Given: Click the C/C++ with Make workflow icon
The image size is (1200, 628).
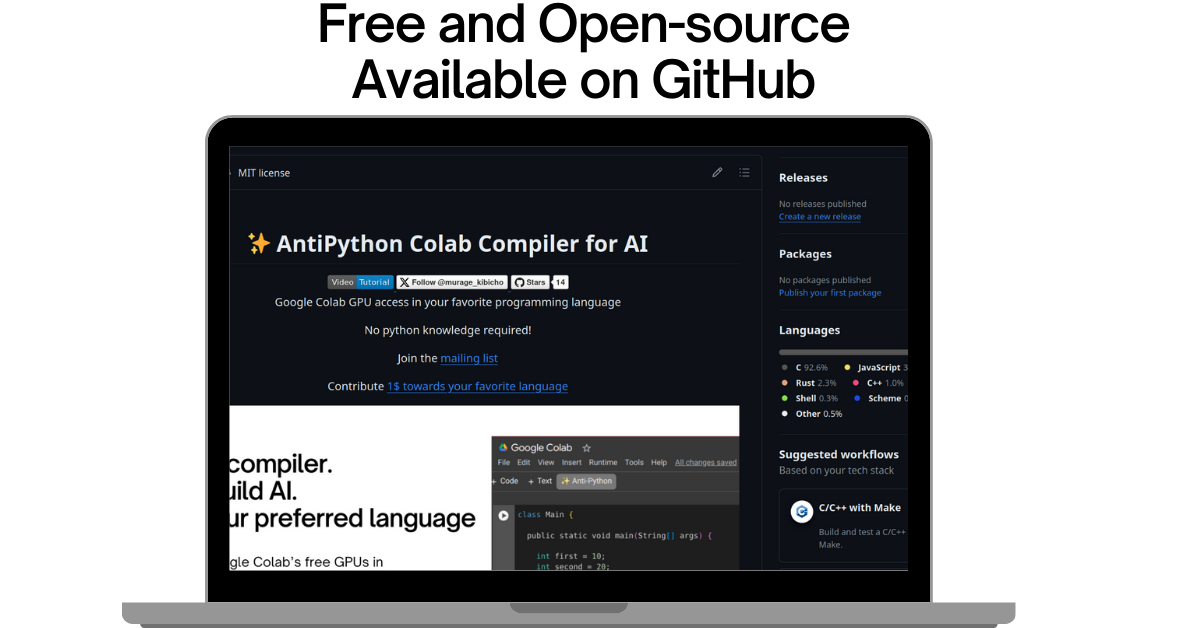Looking at the screenshot, I should click(801, 511).
